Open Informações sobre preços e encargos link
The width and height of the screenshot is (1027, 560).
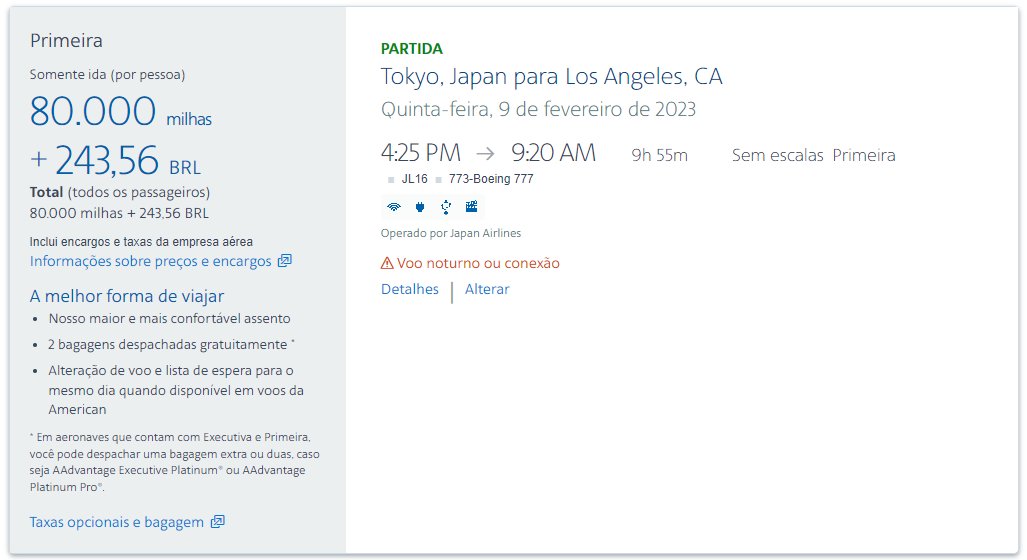(151, 261)
